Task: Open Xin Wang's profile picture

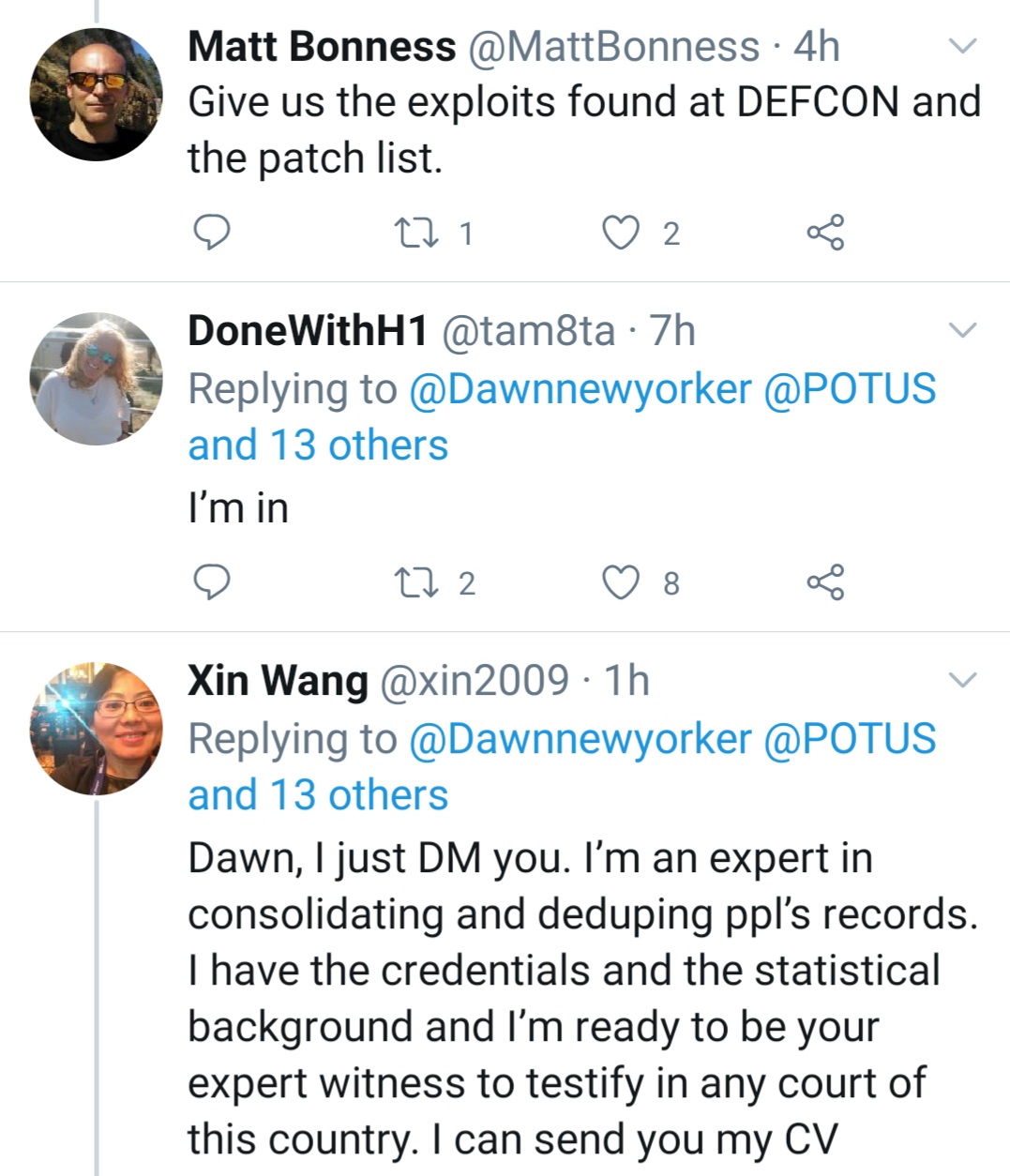Action: coord(97,729)
